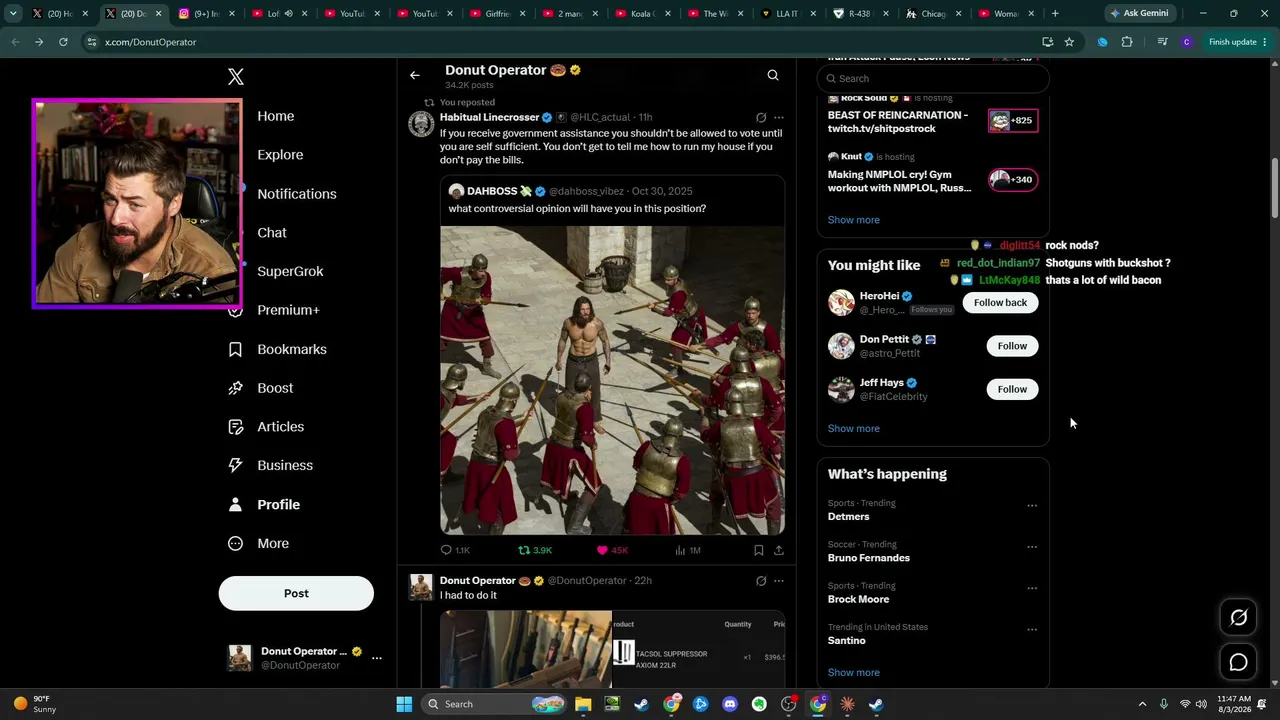Open the floating chat messages button
Viewport: 1280px width, 720px height.
coord(1238,662)
